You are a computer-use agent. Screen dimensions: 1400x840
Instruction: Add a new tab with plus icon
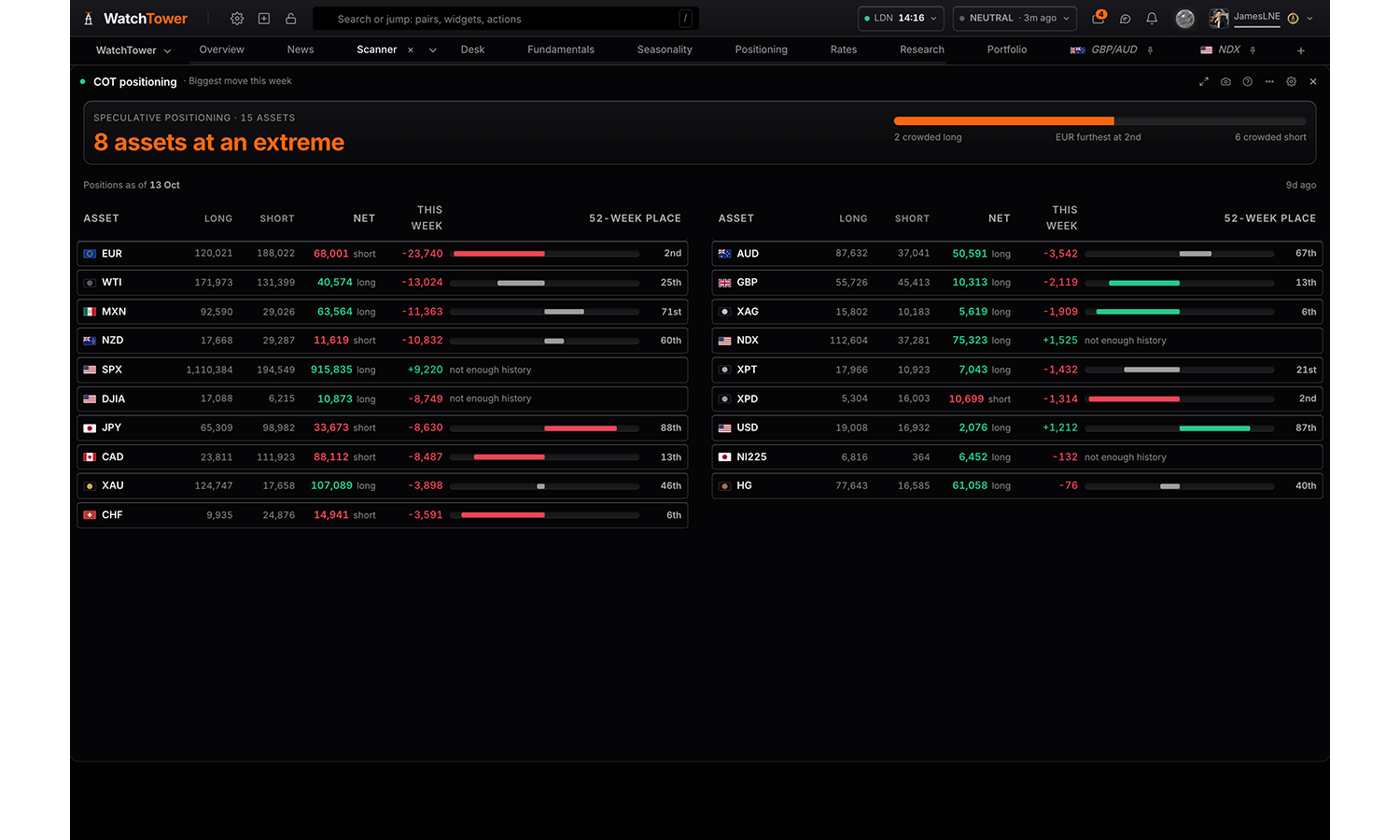coord(1301,50)
